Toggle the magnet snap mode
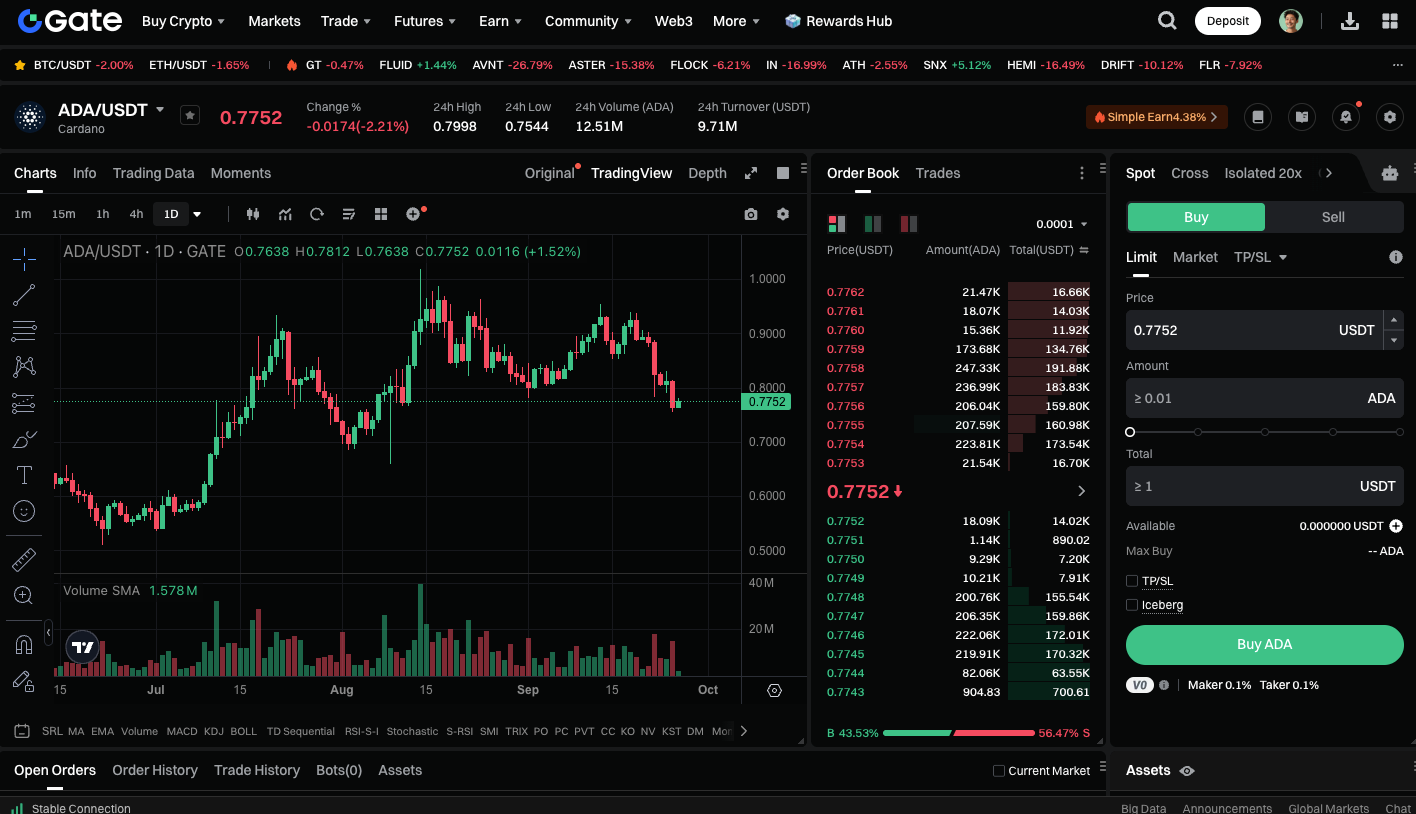1416x814 pixels. point(24,644)
